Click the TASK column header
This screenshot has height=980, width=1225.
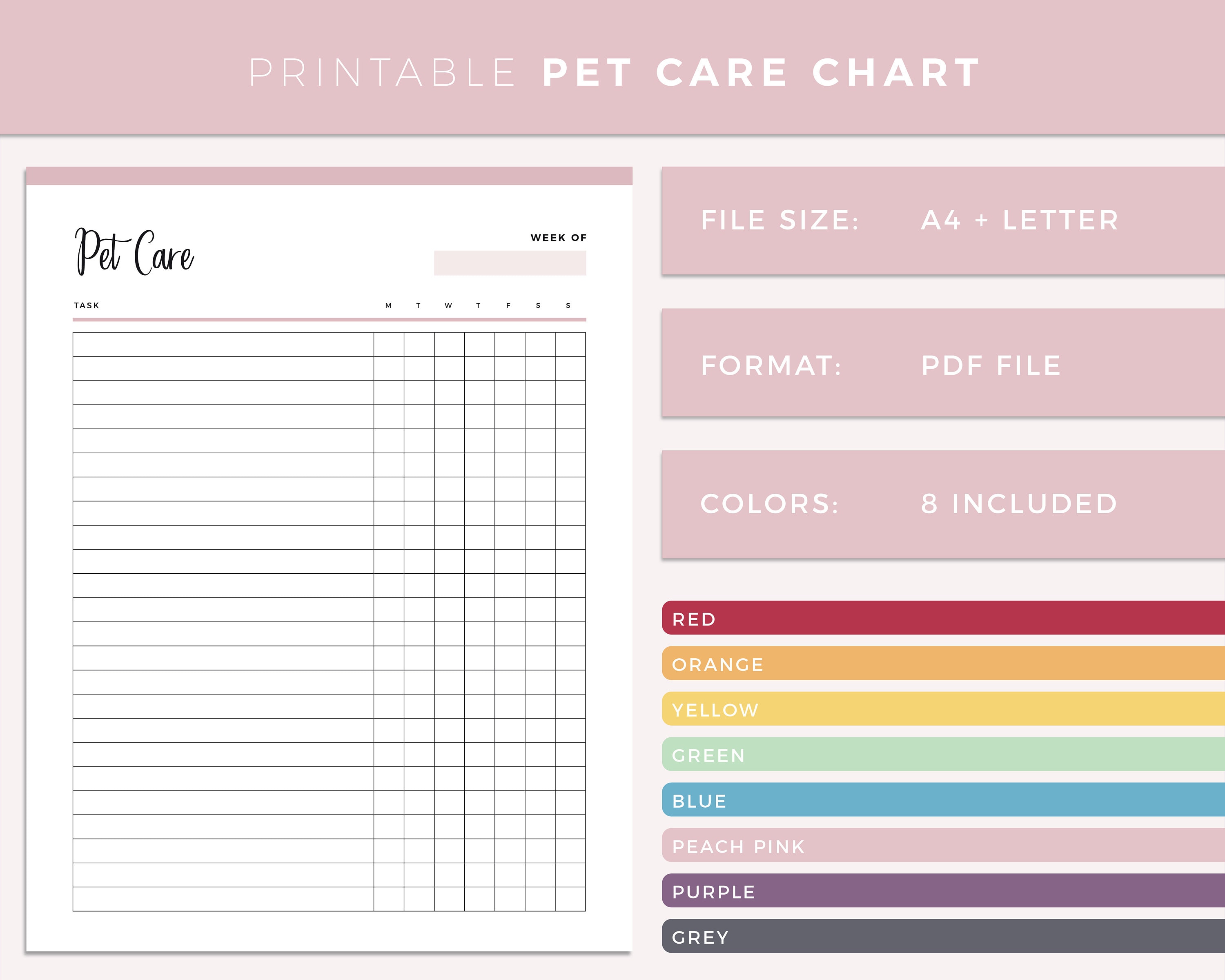coord(87,306)
